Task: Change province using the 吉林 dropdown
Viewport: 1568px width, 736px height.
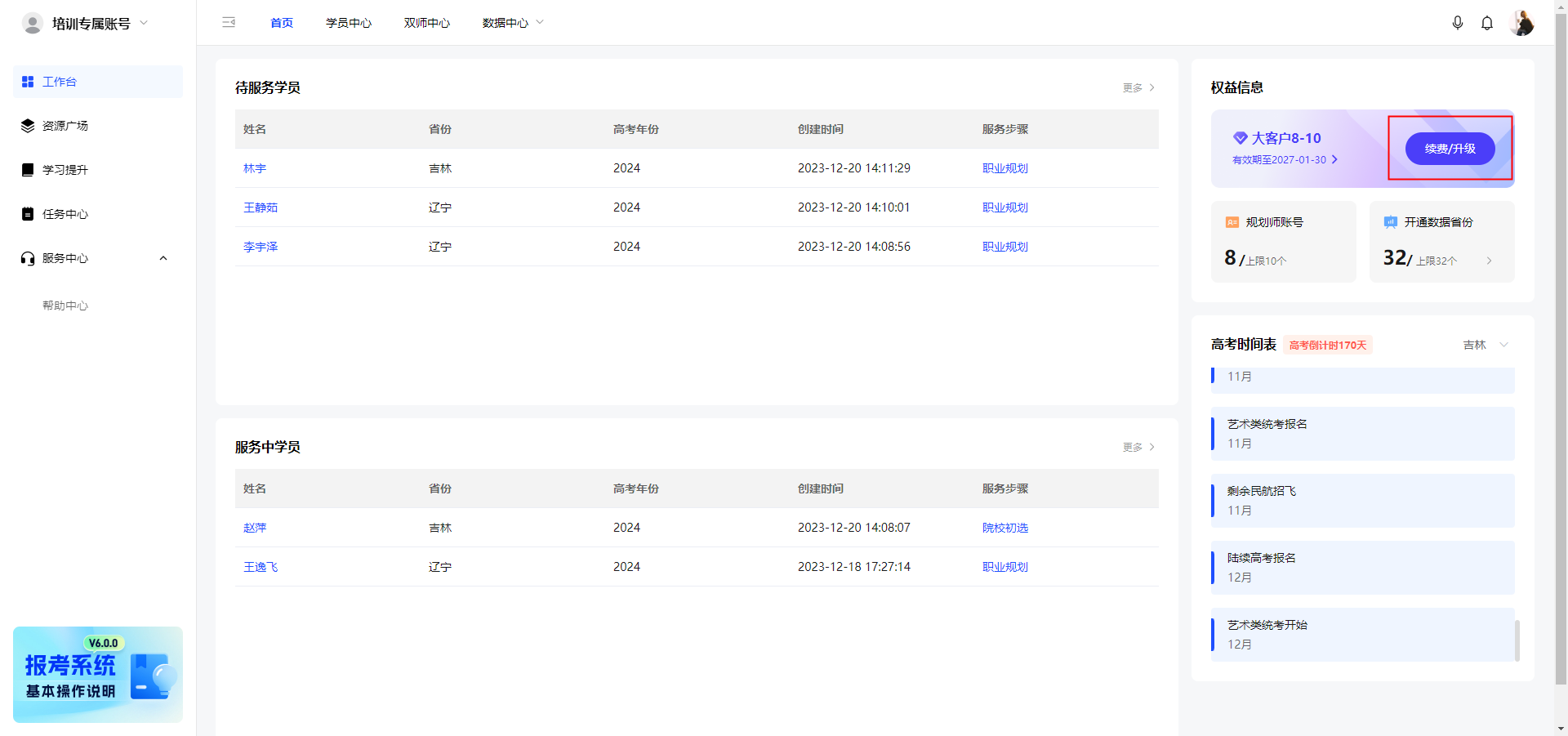Action: (x=1484, y=344)
